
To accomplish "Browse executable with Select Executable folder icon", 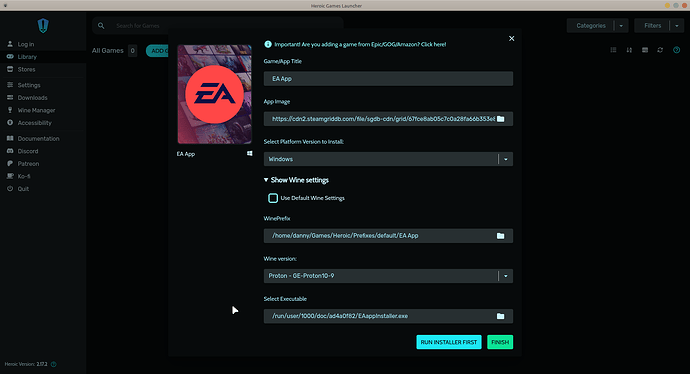I will pyautogui.click(x=500, y=316).
